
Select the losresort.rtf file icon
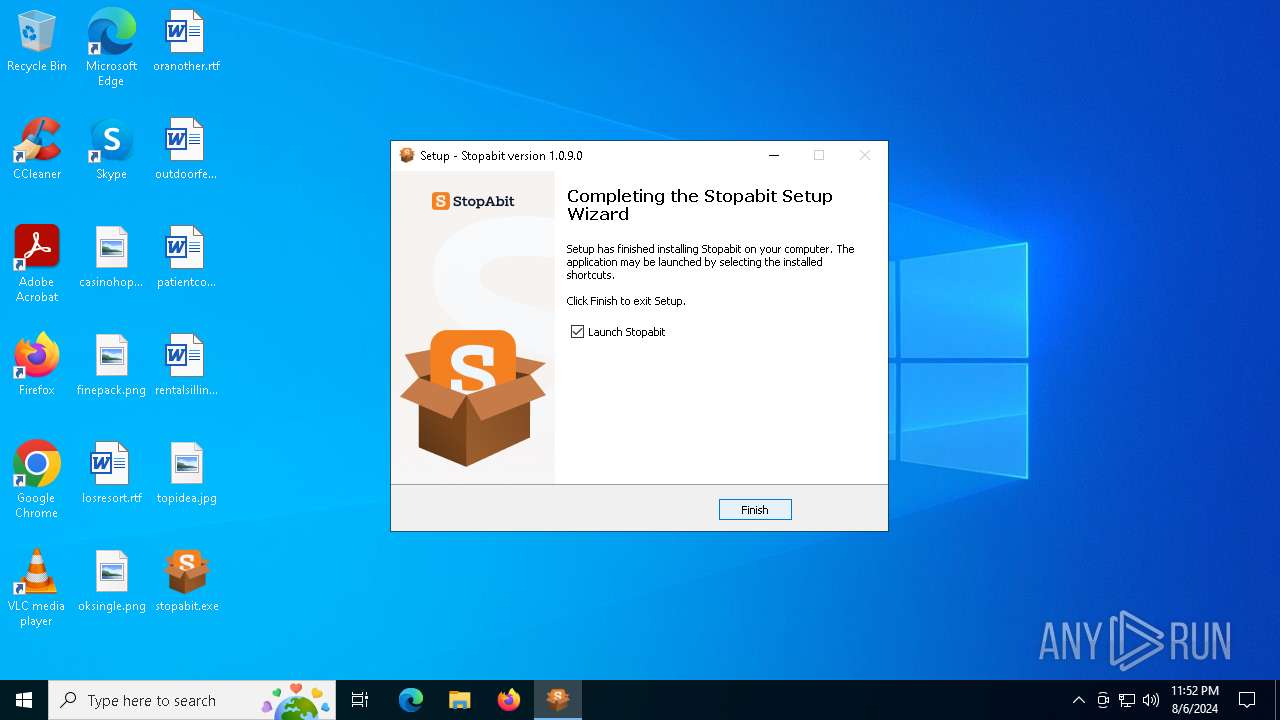pyautogui.click(x=111, y=473)
